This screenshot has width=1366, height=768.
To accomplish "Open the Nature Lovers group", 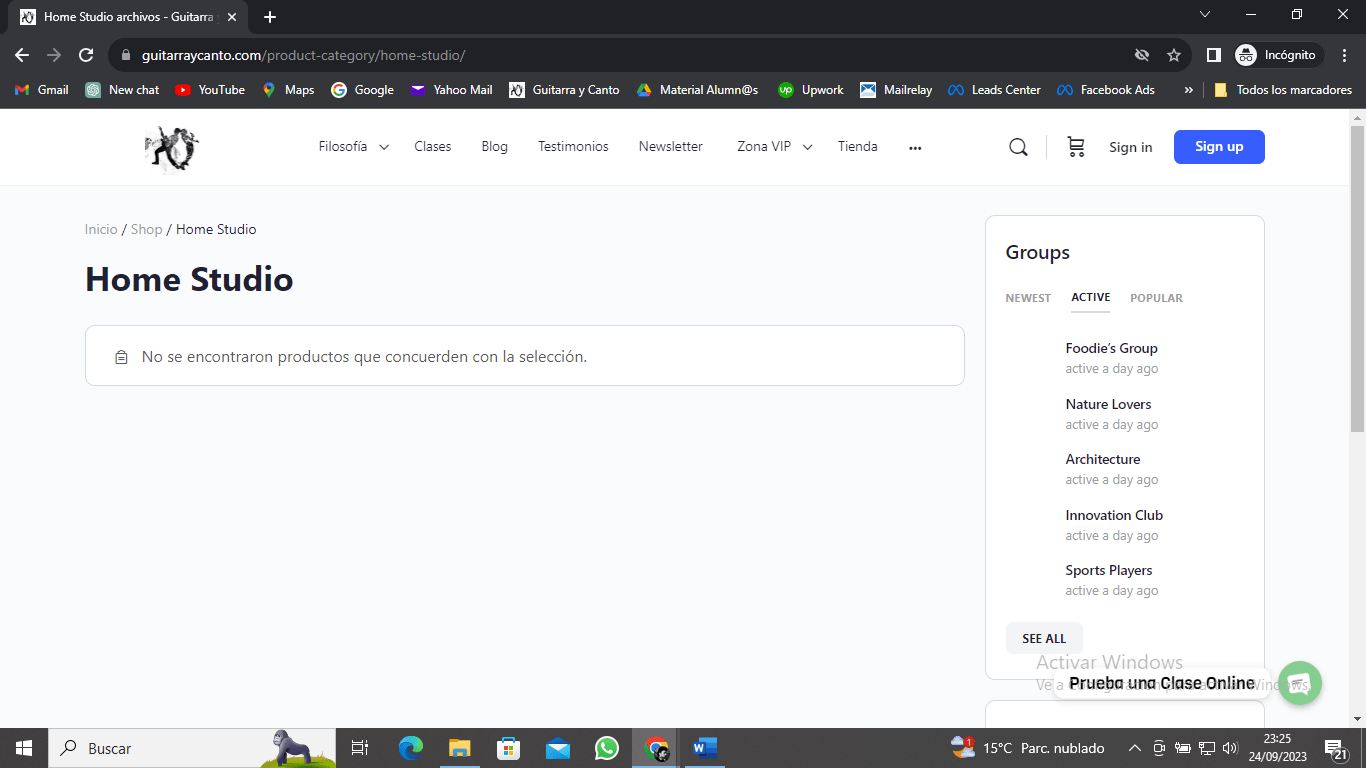I will pos(1108,404).
